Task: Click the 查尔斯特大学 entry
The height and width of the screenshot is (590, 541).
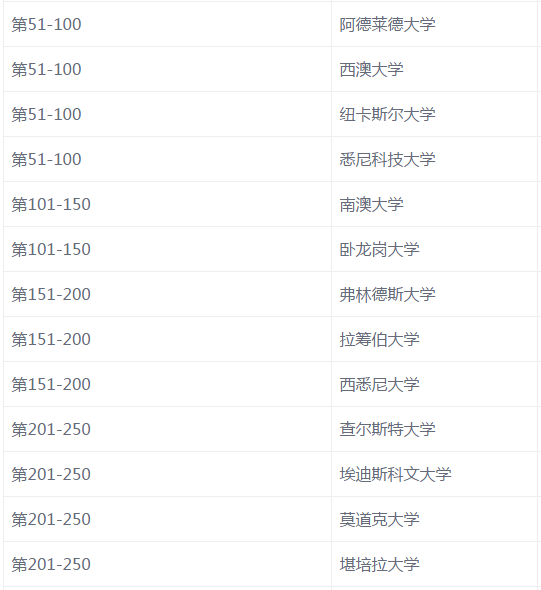Action: (x=388, y=429)
